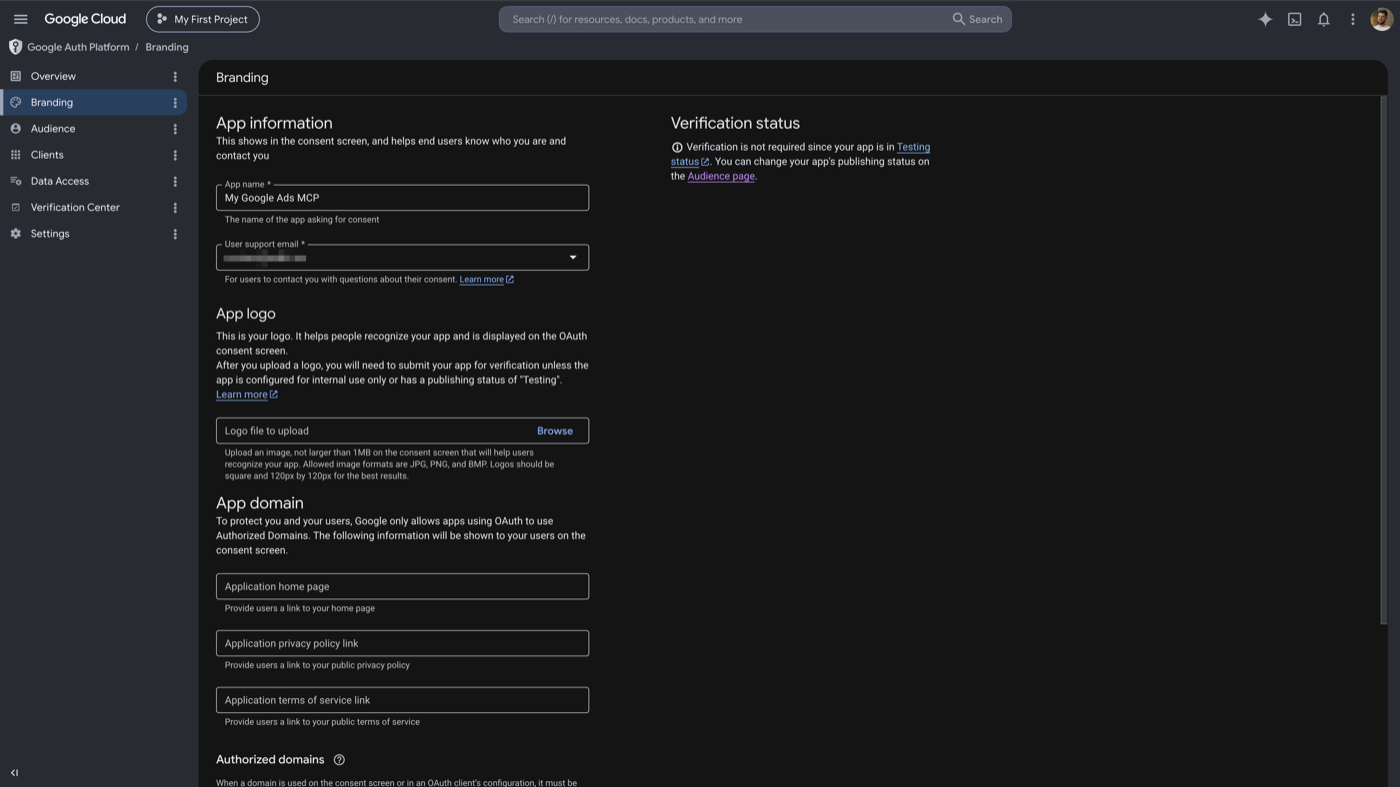Open Settings in the sidebar
1400x787 pixels.
[50, 233]
